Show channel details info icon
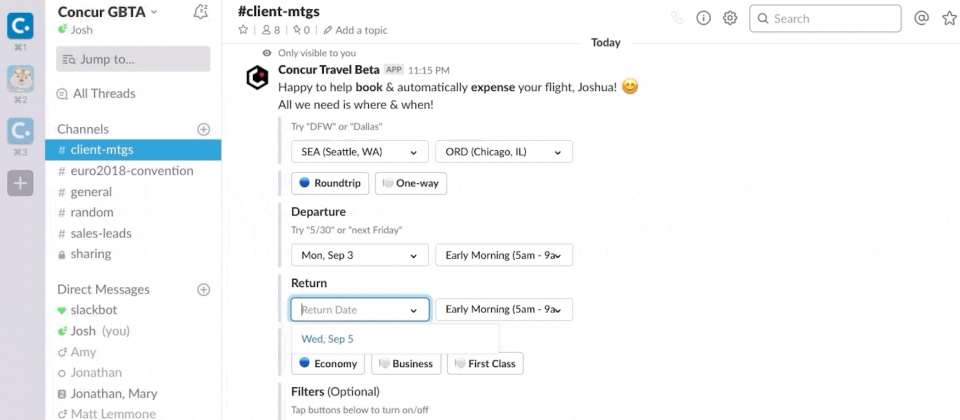Viewport: 960px width, 420px height. point(703,18)
